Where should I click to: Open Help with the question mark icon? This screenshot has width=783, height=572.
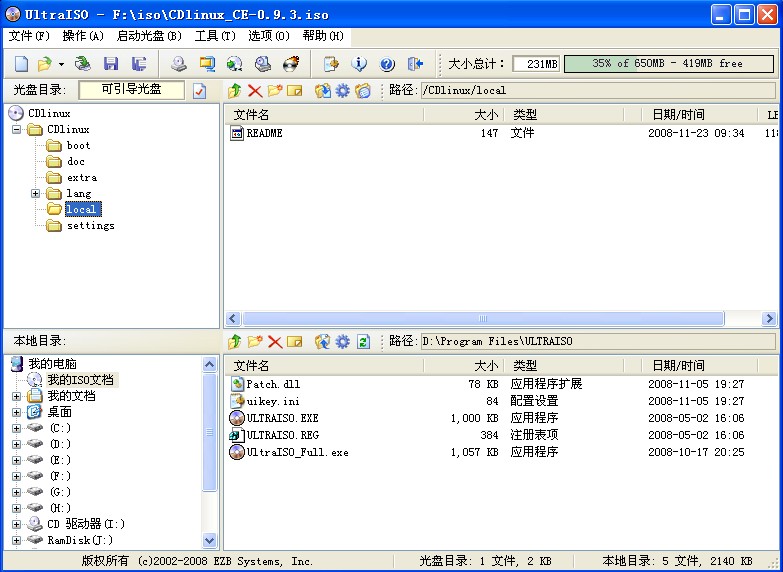click(x=387, y=64)
